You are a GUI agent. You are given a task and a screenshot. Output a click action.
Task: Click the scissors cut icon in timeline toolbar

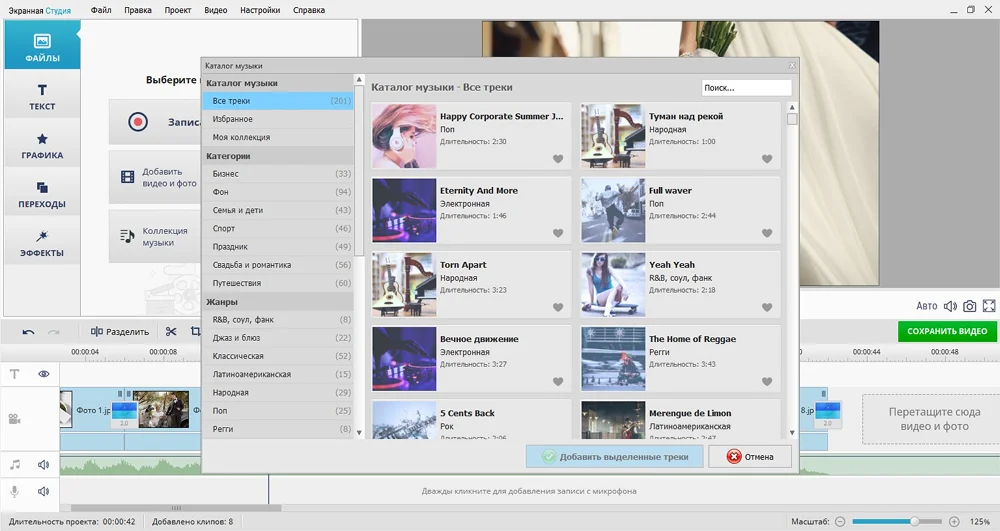[171, 332]
